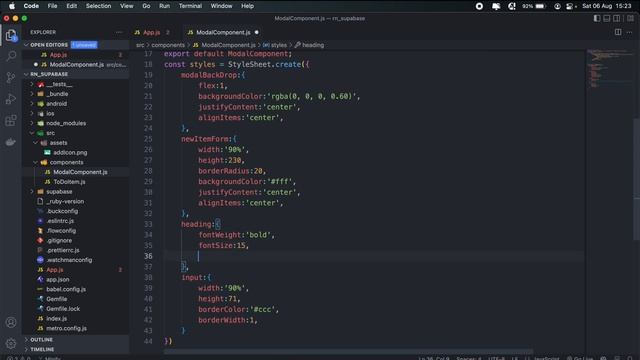
Task: Toggle the secondary sidebar layout icon
Action: point(617,18)
